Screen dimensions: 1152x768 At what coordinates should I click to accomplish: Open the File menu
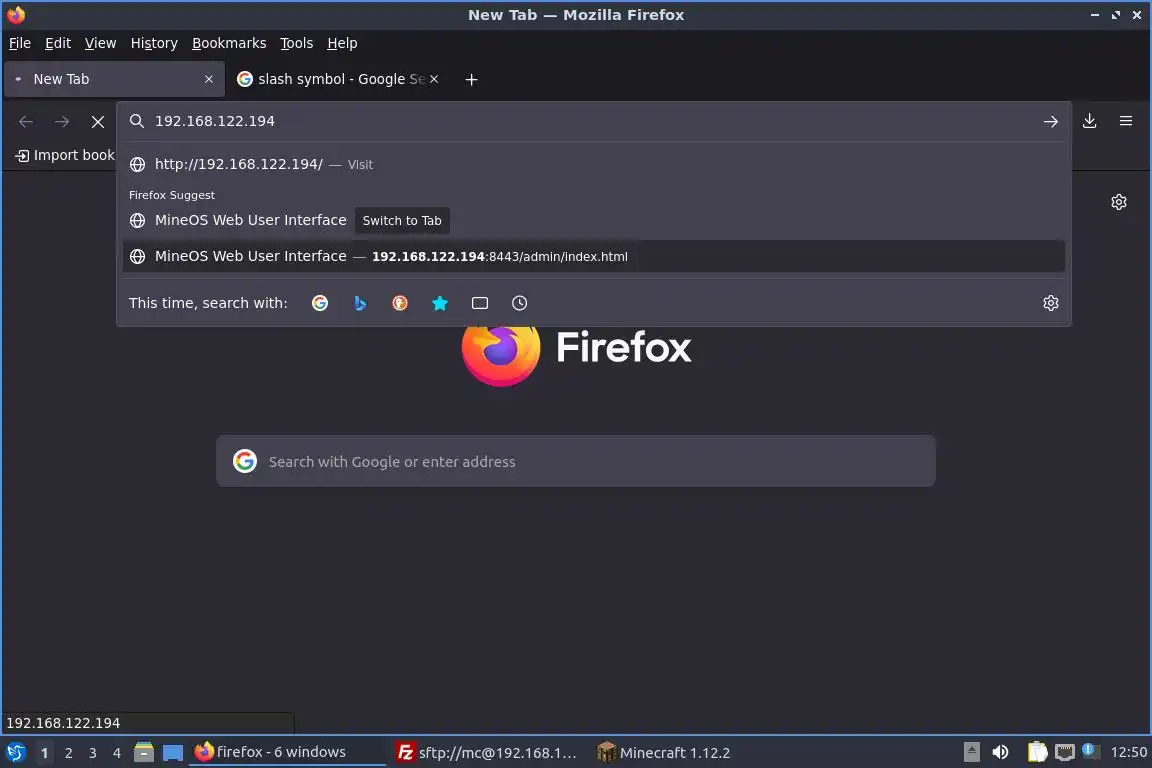20,43
